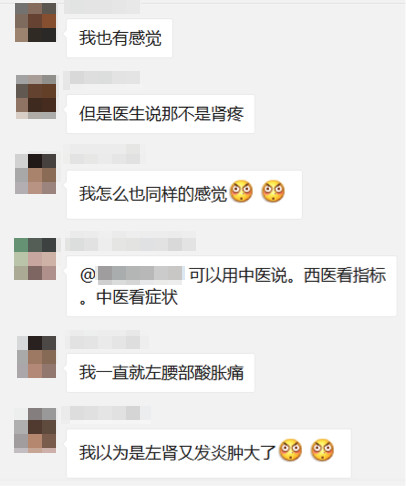This screenshot has width=406, height=486.
Task: Click the avatar beside "我以为是左肾又发炎肿大了"
Action: (x=35, y=430)
